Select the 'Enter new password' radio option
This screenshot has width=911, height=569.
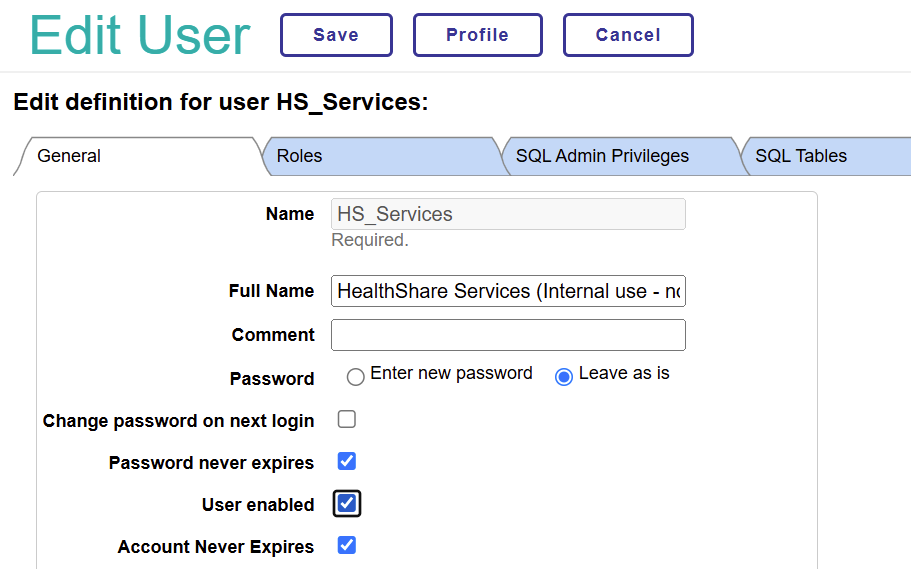click(x=356, y=377)
